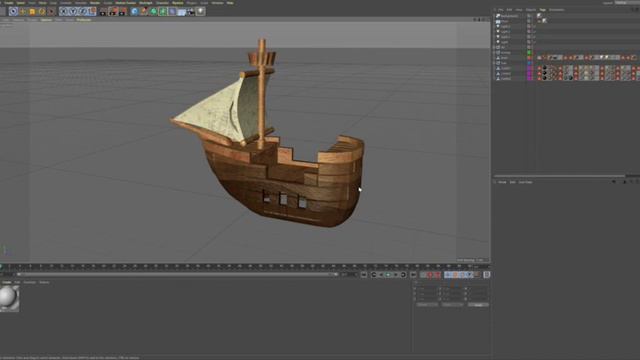Image resolution: width=640 pixels, height=360 pixels.
Task: Click the Render View icon
Action: tap(103, 11)
